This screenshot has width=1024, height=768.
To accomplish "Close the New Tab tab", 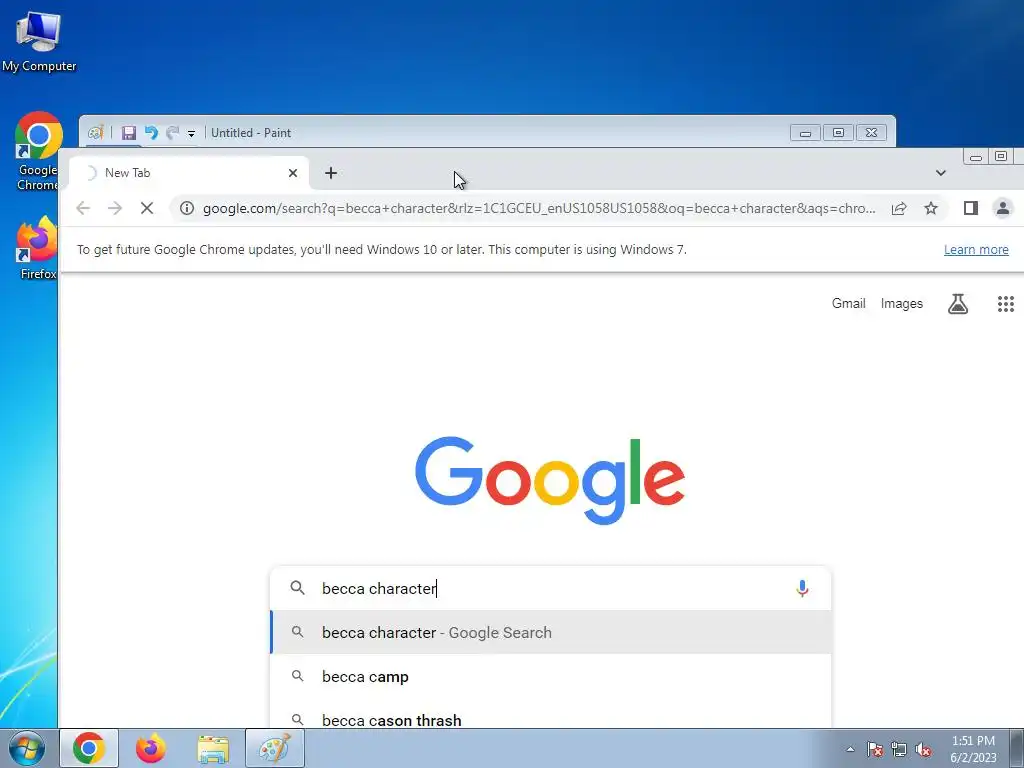I will click(x=293, y=173).
